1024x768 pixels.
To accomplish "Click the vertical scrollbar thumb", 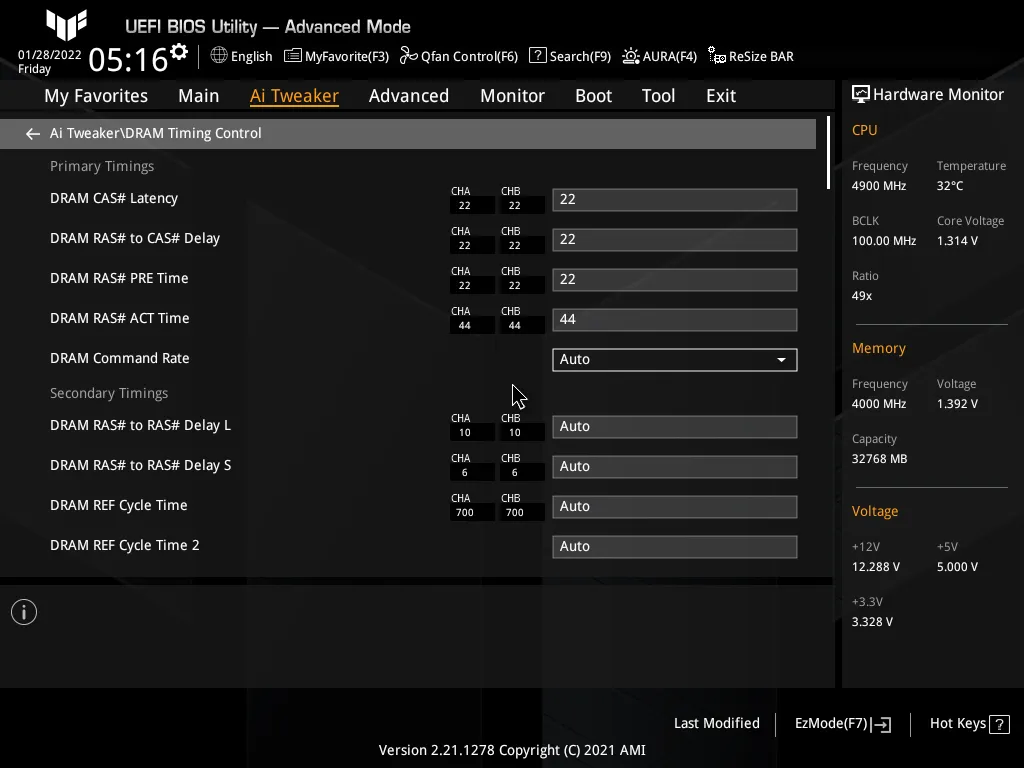I will [x=829, y=153].
